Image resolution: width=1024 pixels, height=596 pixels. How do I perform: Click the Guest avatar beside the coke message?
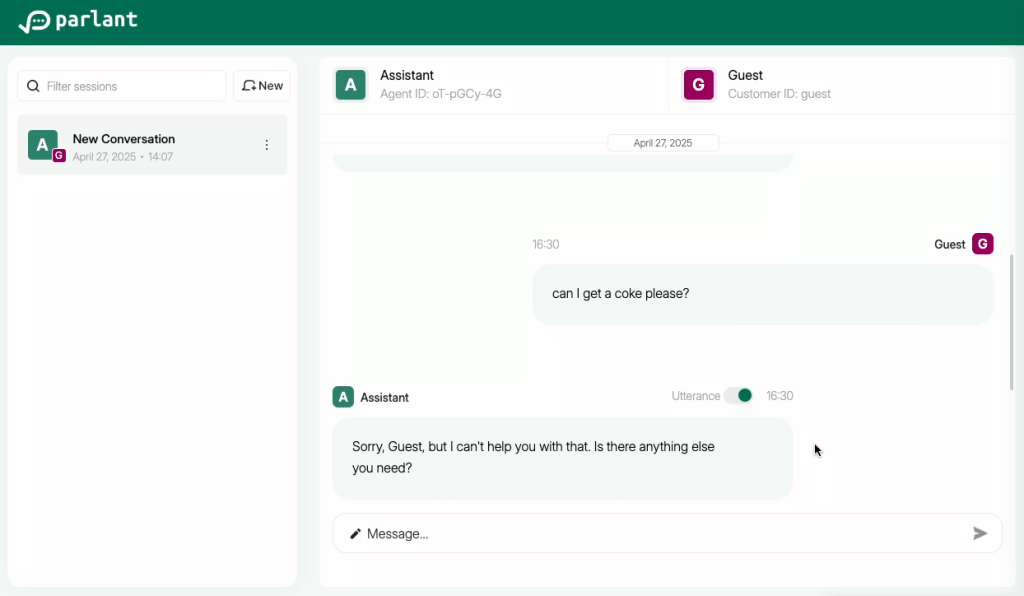click(x=982, y=244)
